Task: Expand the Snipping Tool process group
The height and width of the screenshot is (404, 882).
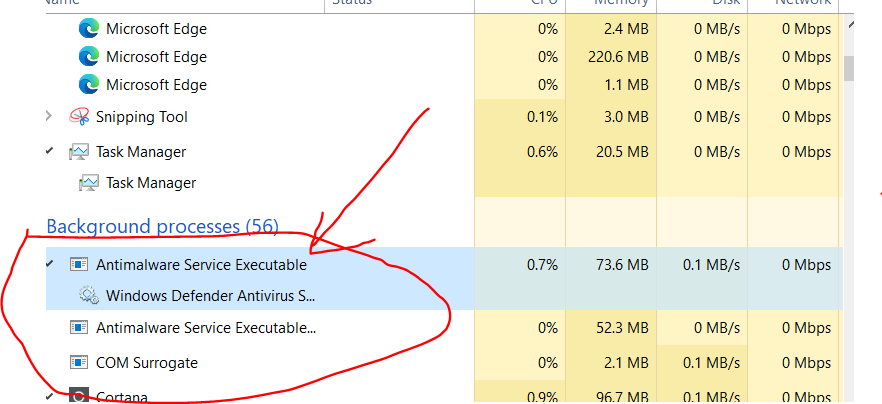Action: coord(49,116)
